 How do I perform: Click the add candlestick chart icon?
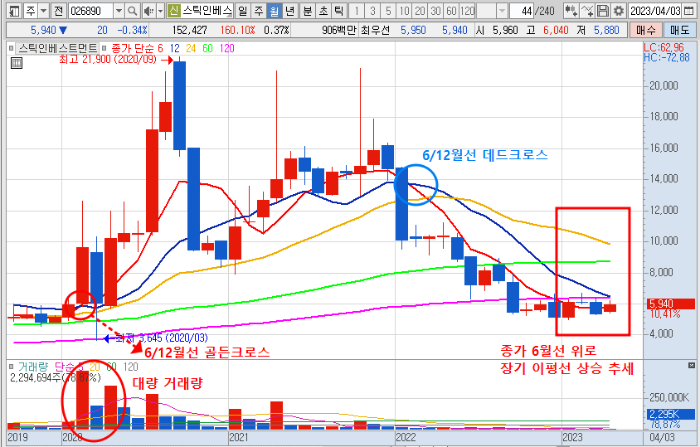(x=571, y=11)
